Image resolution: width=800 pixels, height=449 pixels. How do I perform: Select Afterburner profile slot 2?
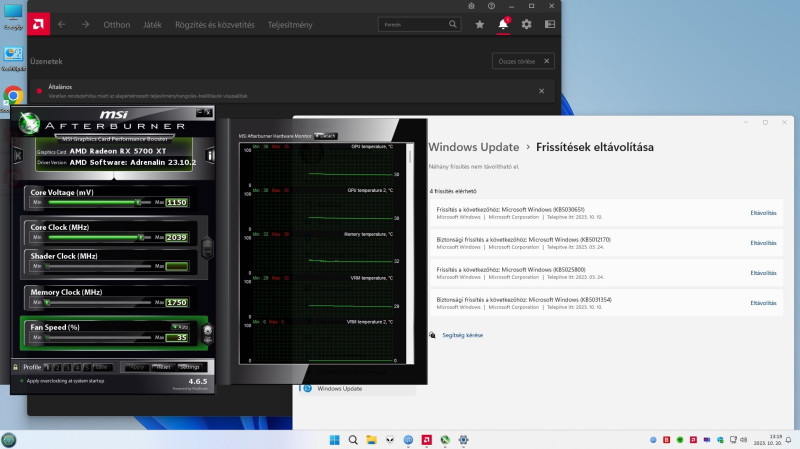click(57, 367)
